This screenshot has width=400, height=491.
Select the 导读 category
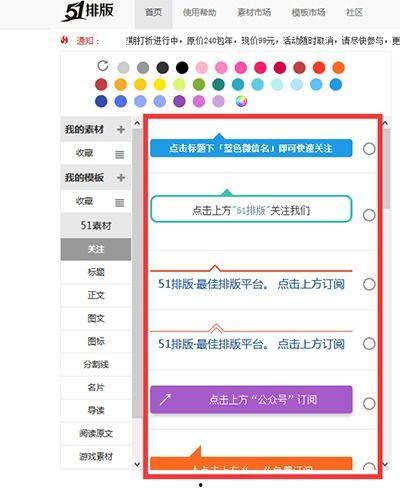click(96, 410)
